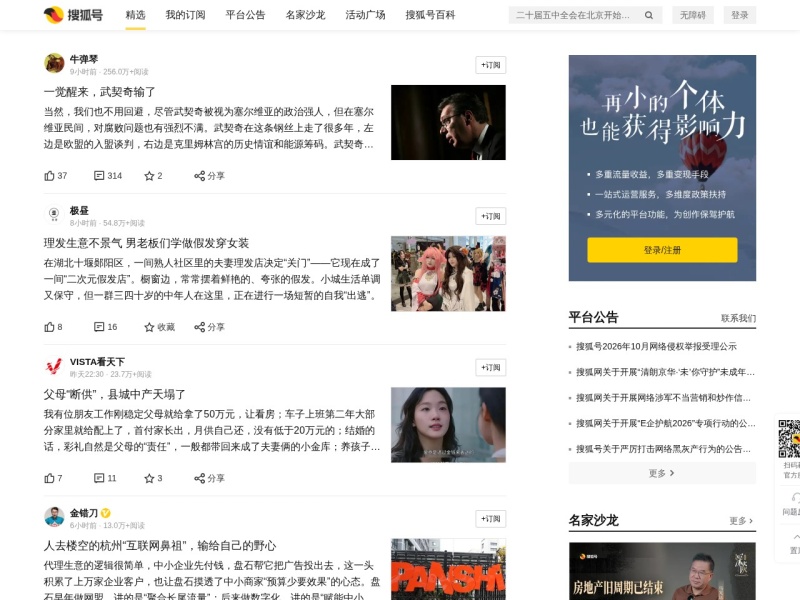Share the 父母断供 article
Viewport: 800px width, 600px height.
pos(209,478)
